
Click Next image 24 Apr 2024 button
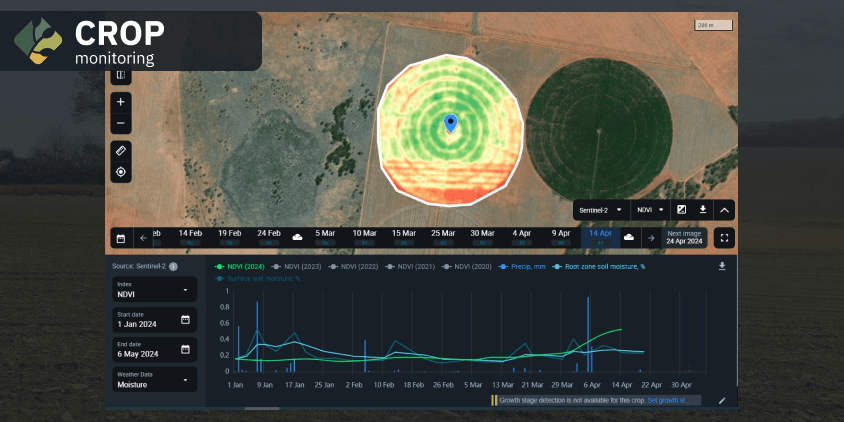(684, 237)
